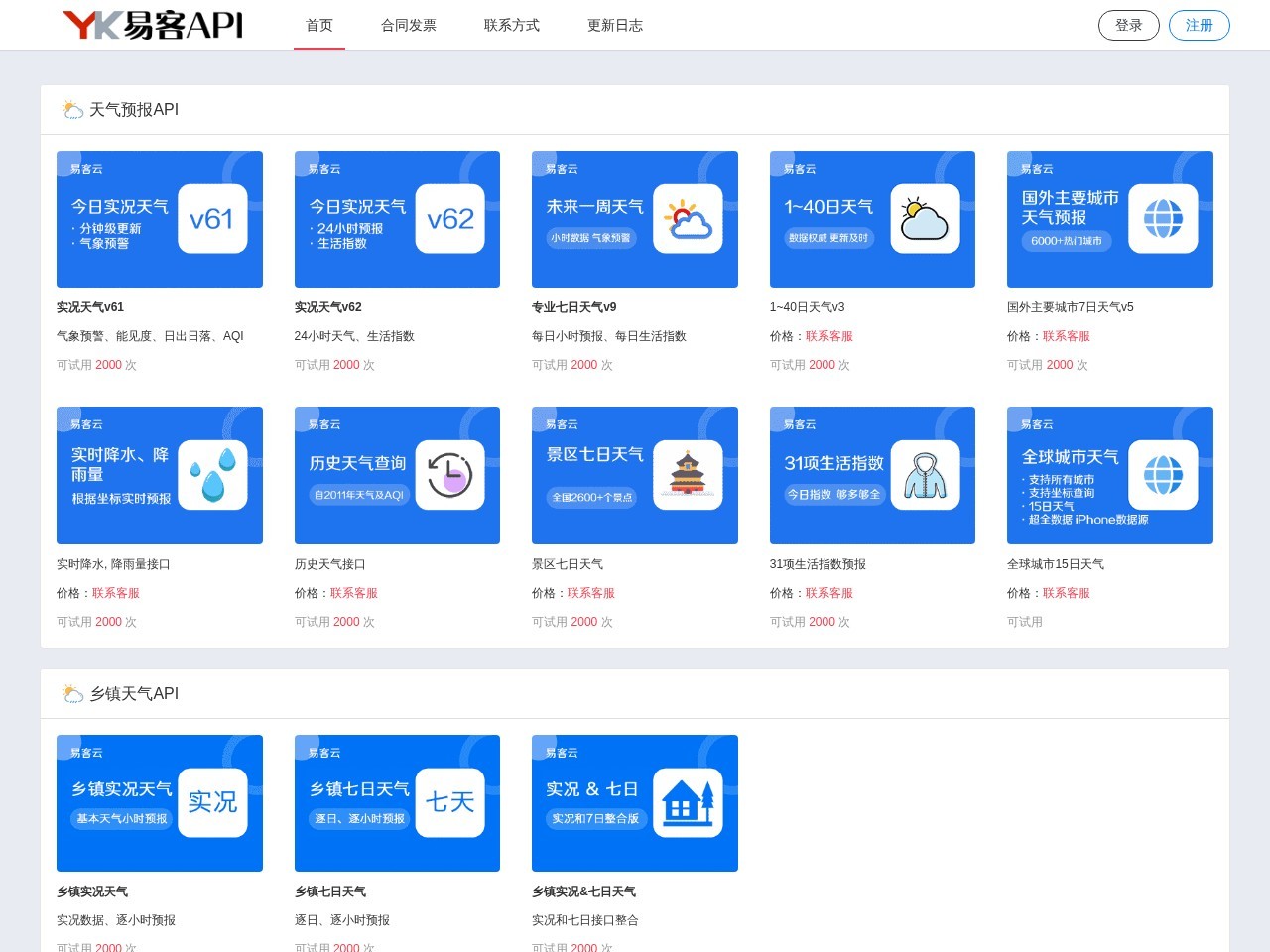Click the sun-and-cloud weekly forecast icon
The width and height of the screenshot is (1270, 952).
tap(688, 219)
